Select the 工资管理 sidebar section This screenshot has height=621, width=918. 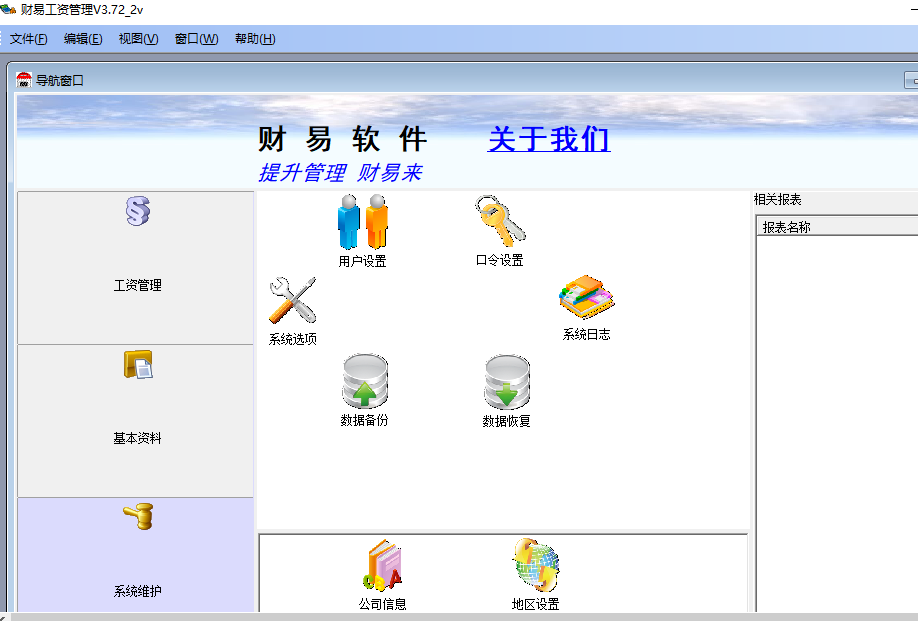click(x=136, y=268)
